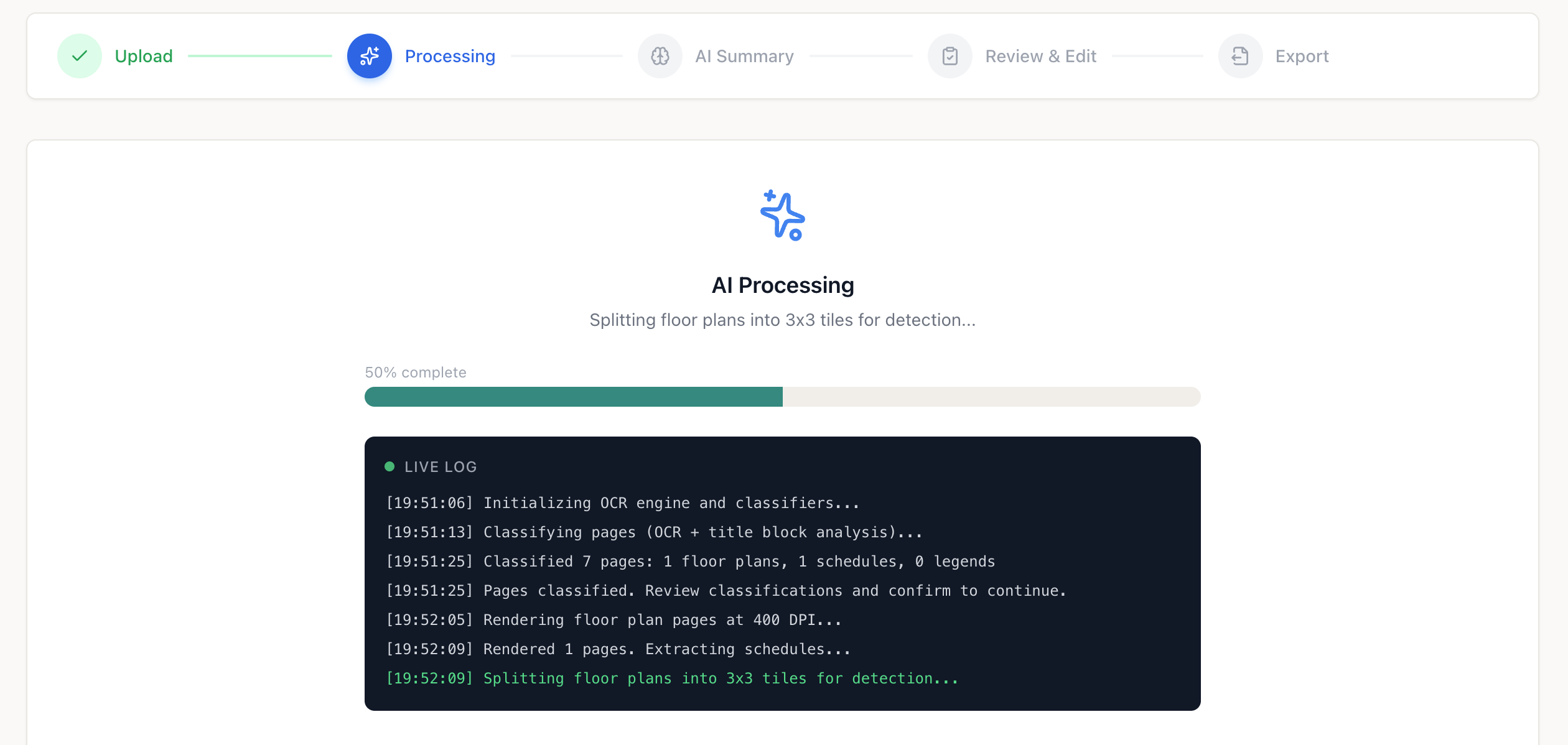Click the brain icon for AI Summary
This screenshot has width=1568, height=745.
coord(660,55)
